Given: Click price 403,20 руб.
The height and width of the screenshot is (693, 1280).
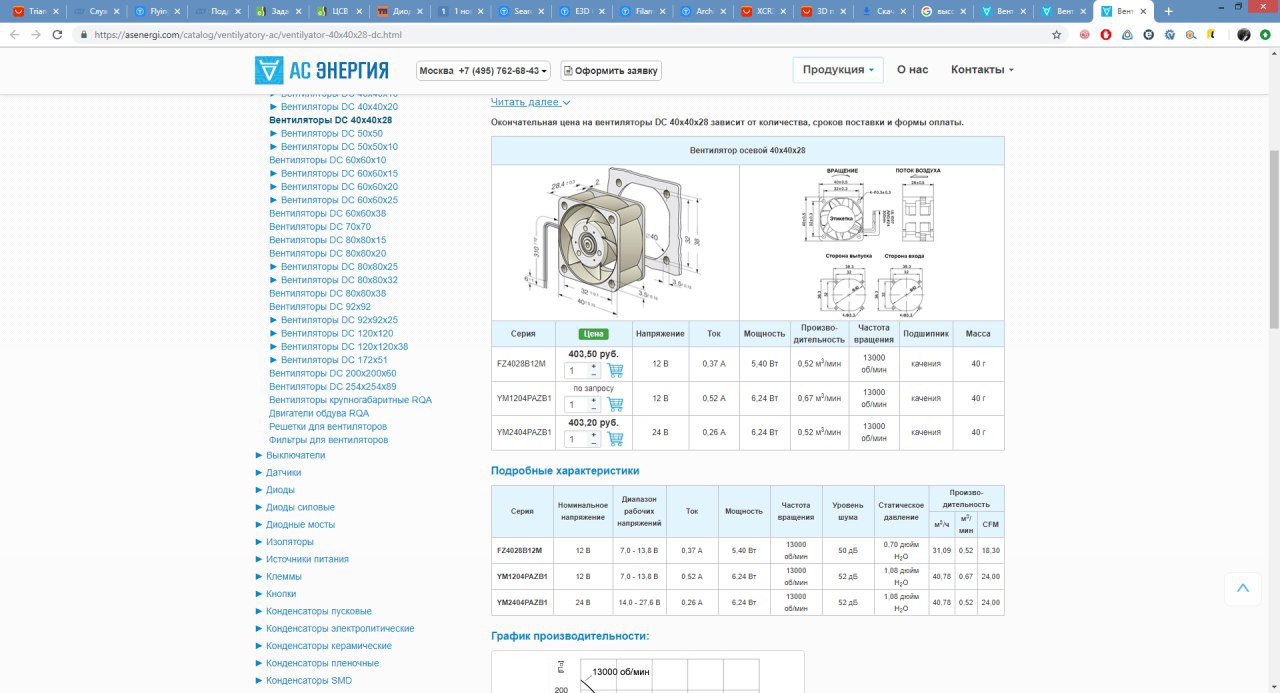Looking at the screenshot, I should point(594,422).
